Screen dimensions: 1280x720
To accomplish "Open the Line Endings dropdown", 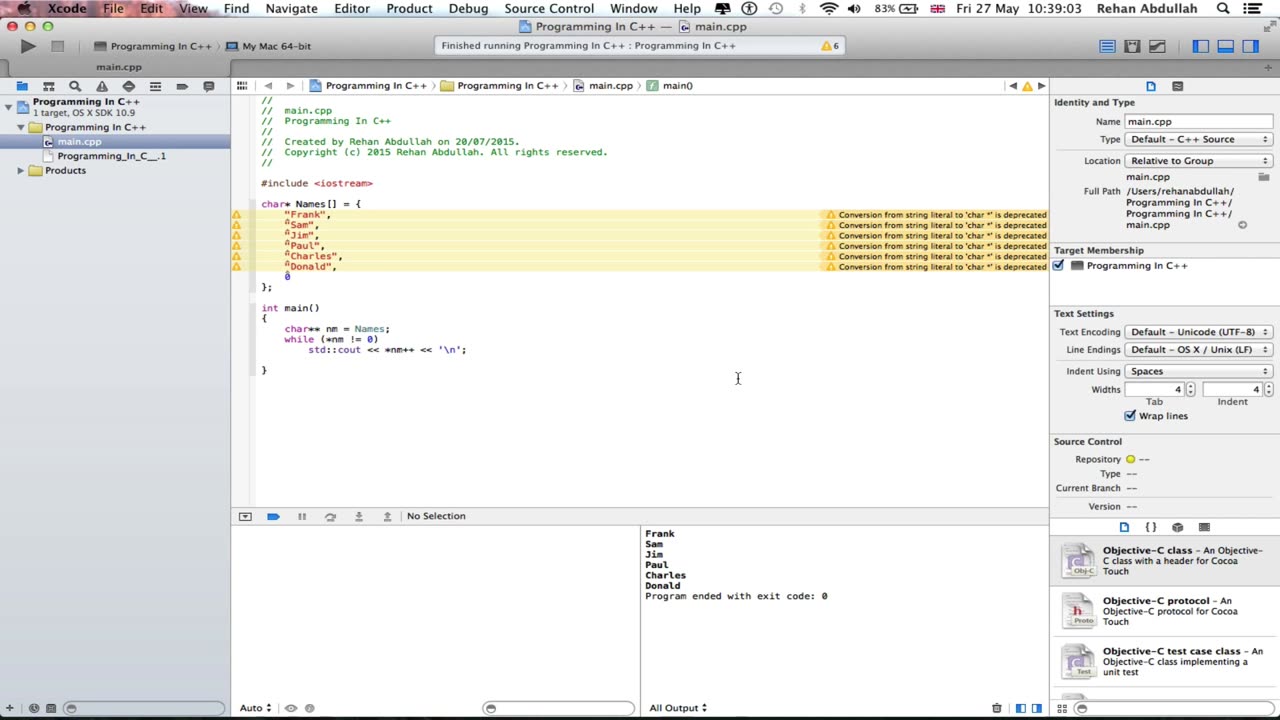I will tap(1198, 350).
